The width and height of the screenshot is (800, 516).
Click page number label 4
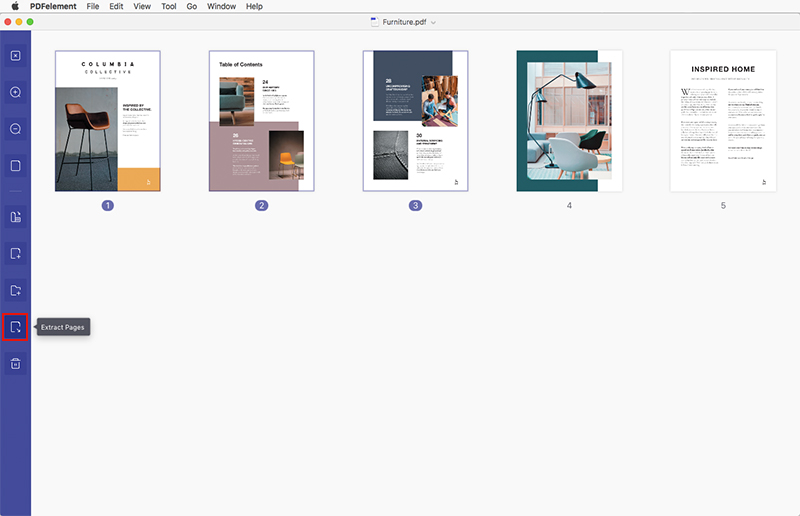coord(569,205)
